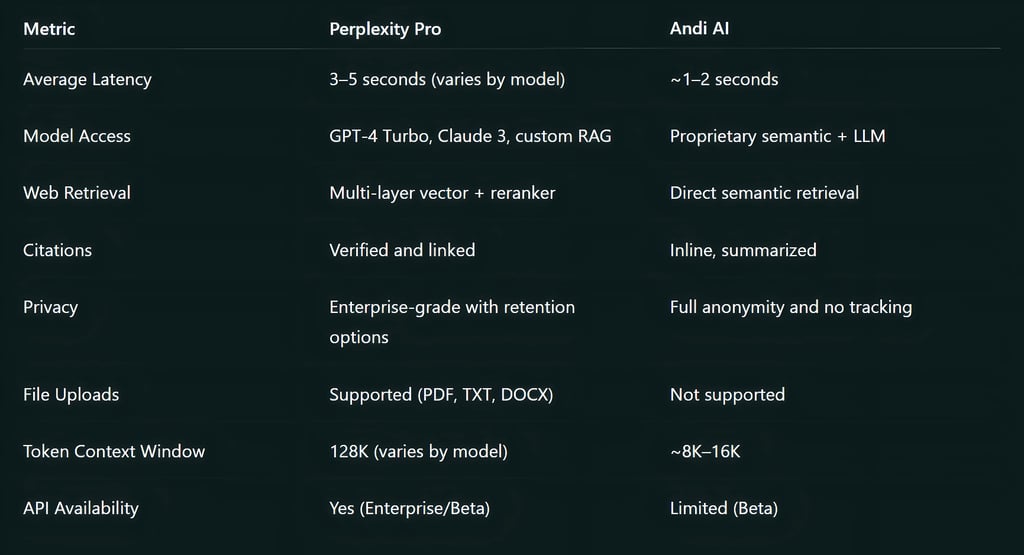This screenshot has height=555, width=1024.
Task: Click the "~1–2 seconds" cell
Action: point(724,79)
